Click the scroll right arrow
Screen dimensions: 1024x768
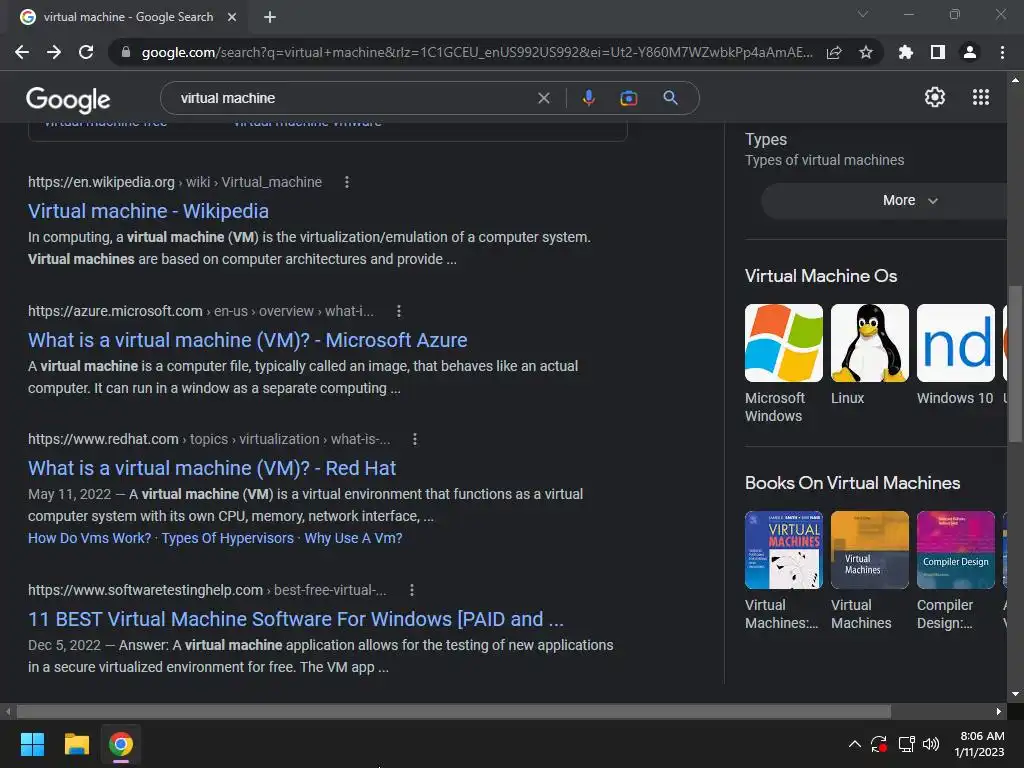(999, 711)
